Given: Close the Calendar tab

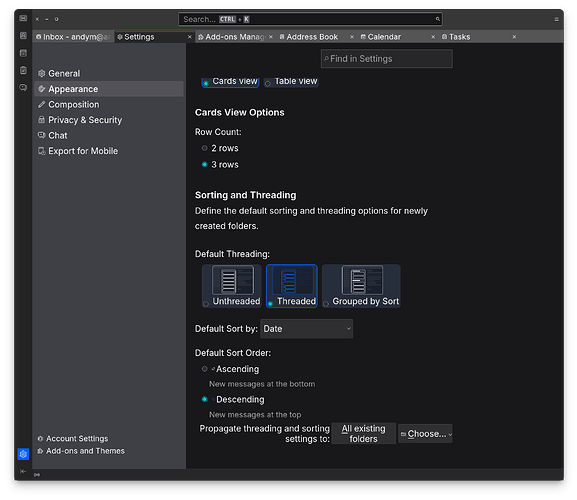Looking at the screenshot, I should [x=433, y=37].
